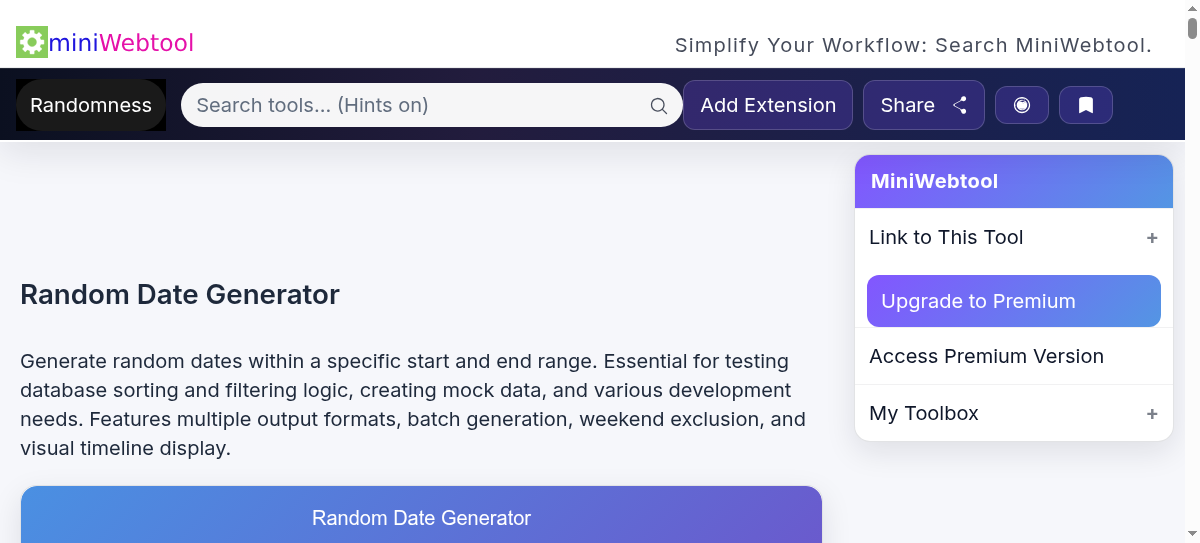Go to the miniWebtool homepage text link
This screenshot has width=1200, height=543.
point(121,43)
